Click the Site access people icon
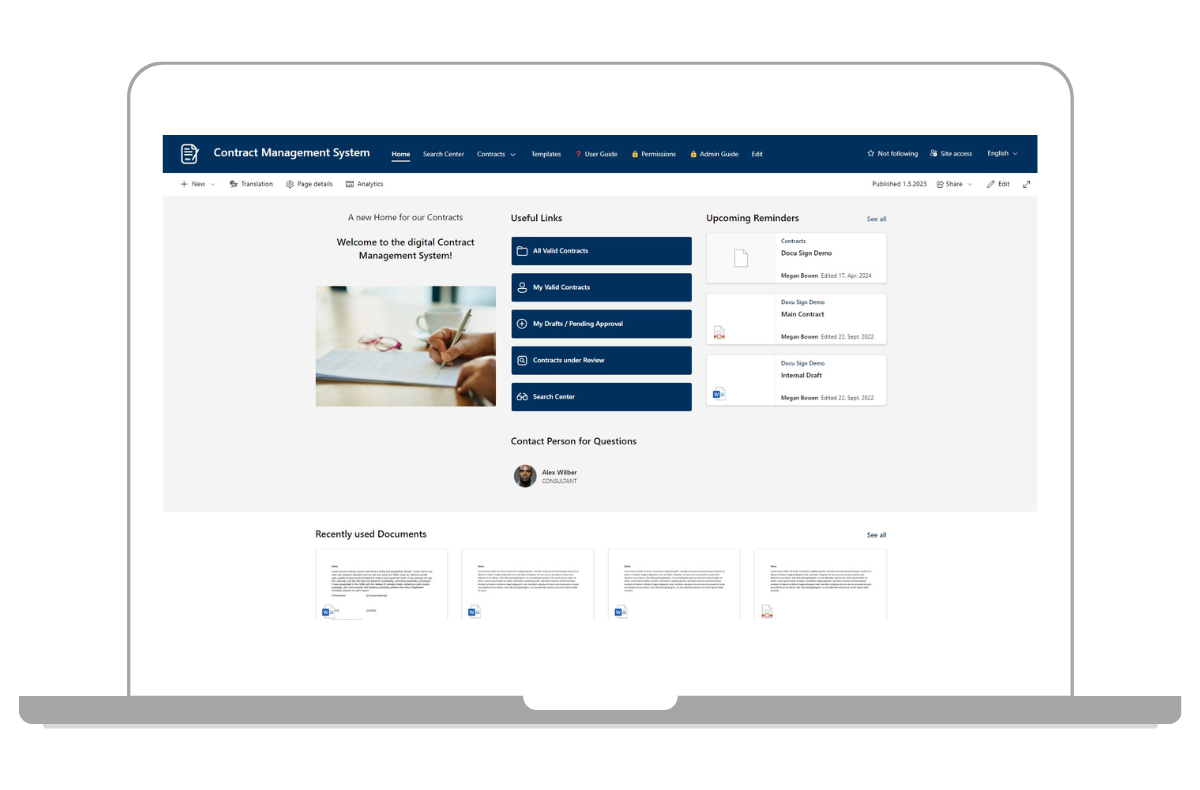 pyautogui.click(x=934, y=154)
